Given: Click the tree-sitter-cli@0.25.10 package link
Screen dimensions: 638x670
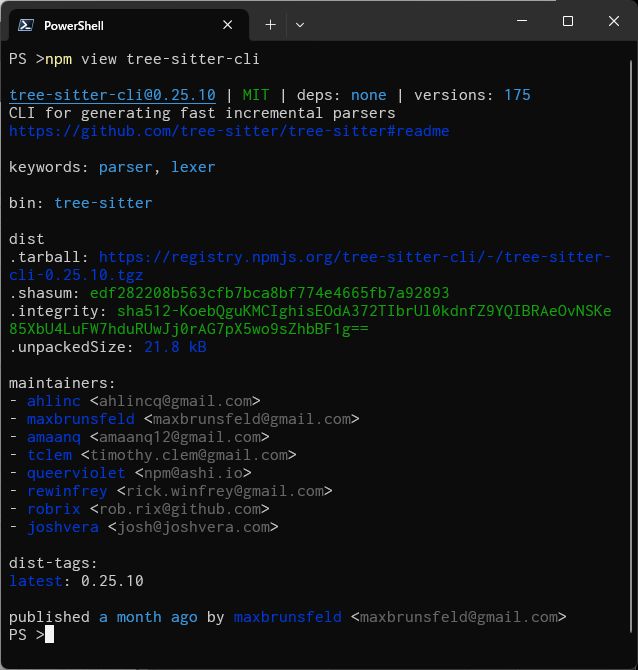Looking at the screenshot, I should tap(112, 95).
